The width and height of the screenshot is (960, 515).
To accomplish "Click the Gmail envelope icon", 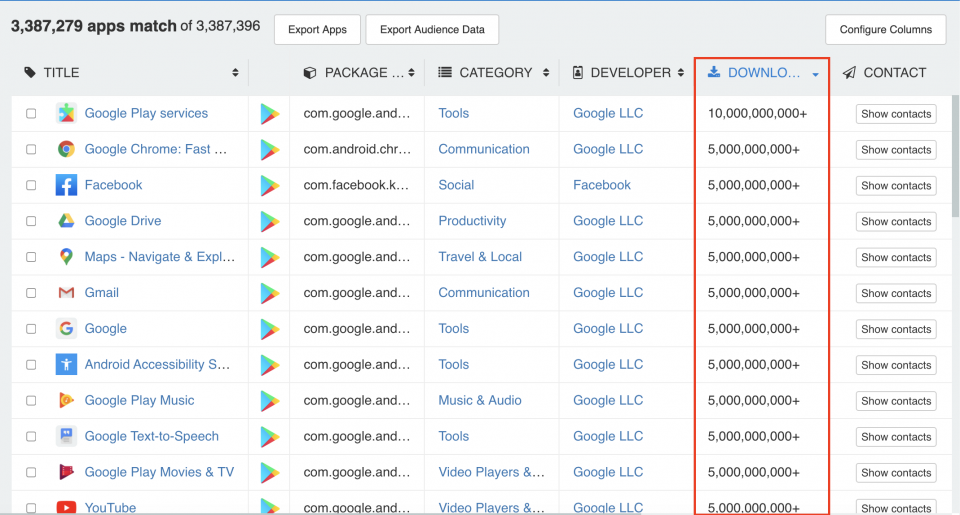I will coord(66,293).
